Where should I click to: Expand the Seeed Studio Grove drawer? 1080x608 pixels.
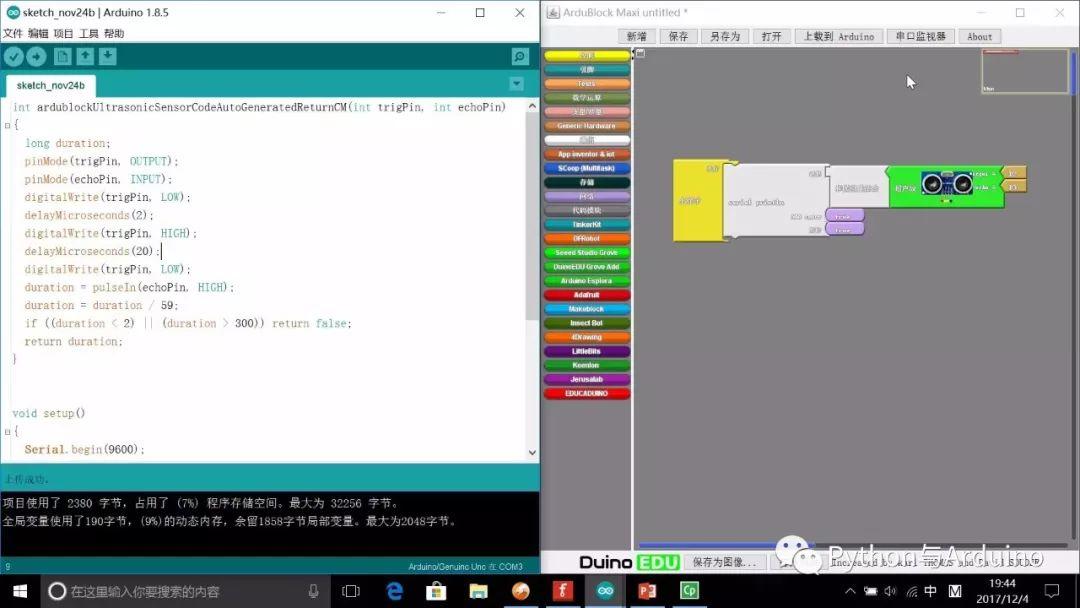587,253
